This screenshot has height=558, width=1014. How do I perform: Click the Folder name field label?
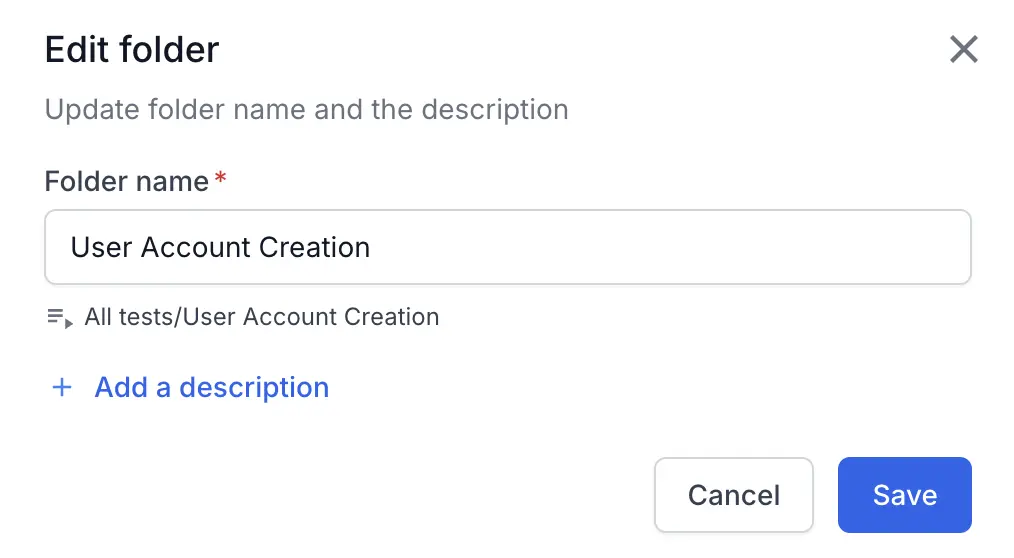coord(127,182)
